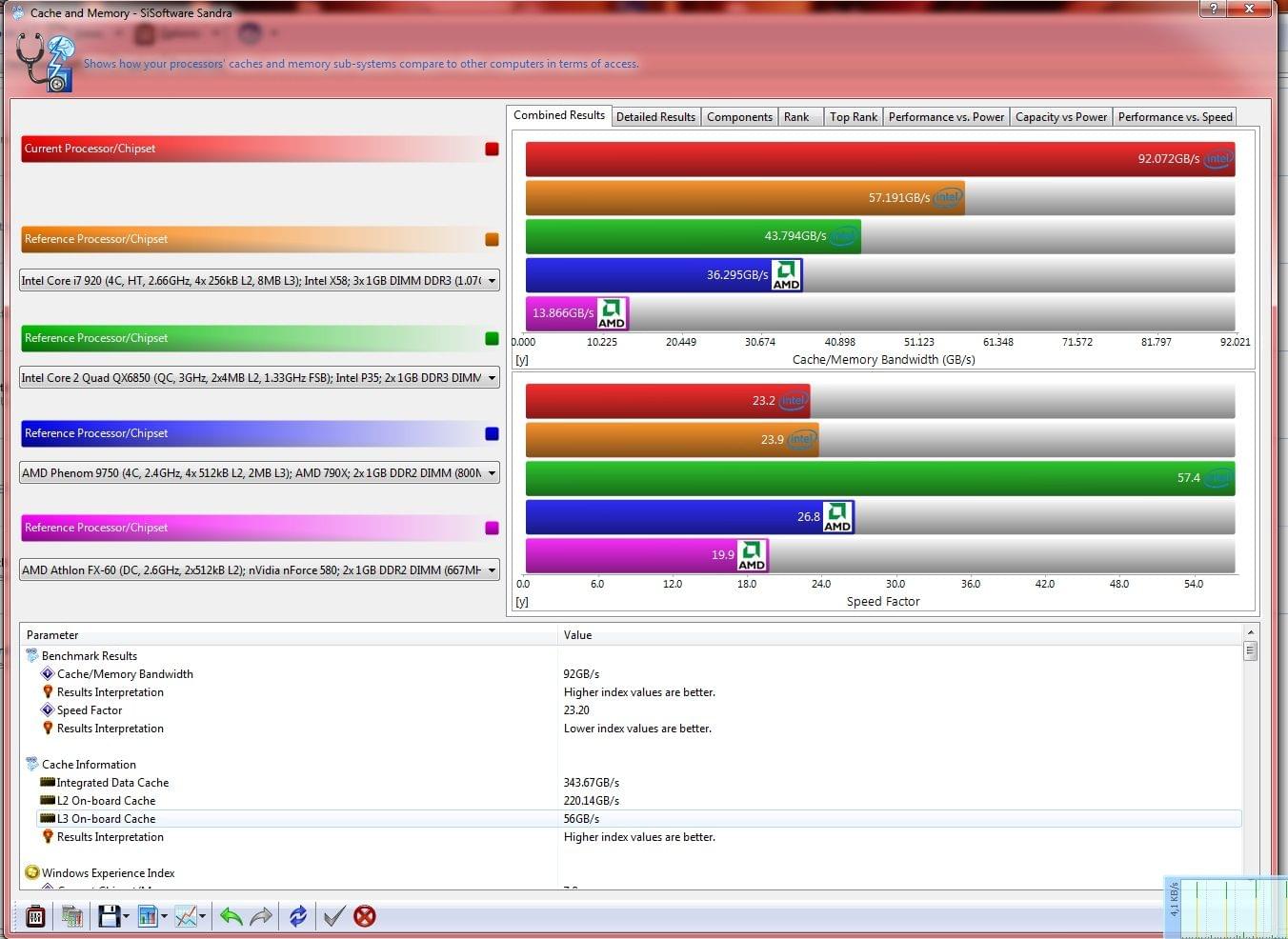The width and height of the screenshot is (1288, 939).
Task: Click the 343.67GB/s value cell
Action: click(x=592, y=783)
